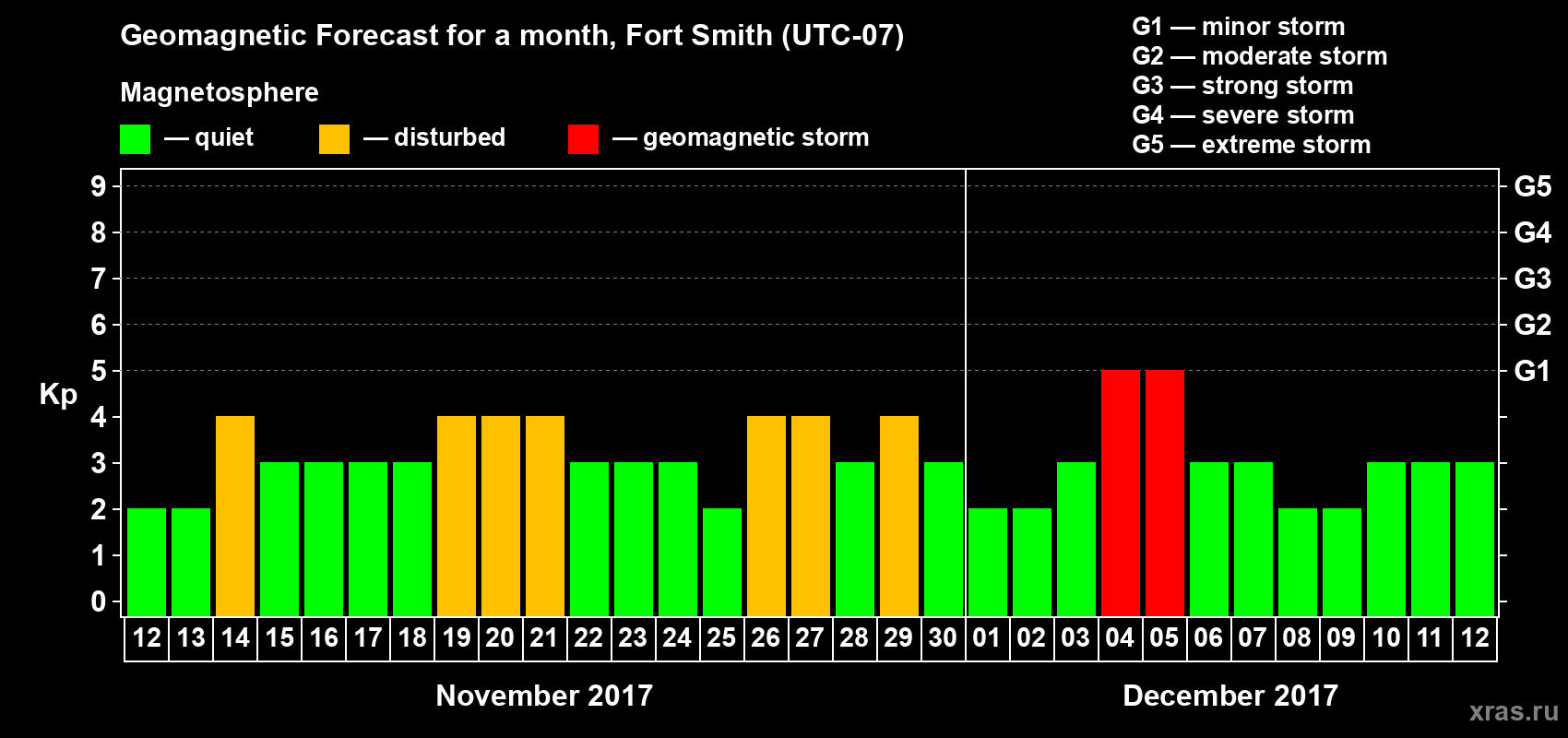
Task: Click the date label 24 on axis
Action: [677, 638]
